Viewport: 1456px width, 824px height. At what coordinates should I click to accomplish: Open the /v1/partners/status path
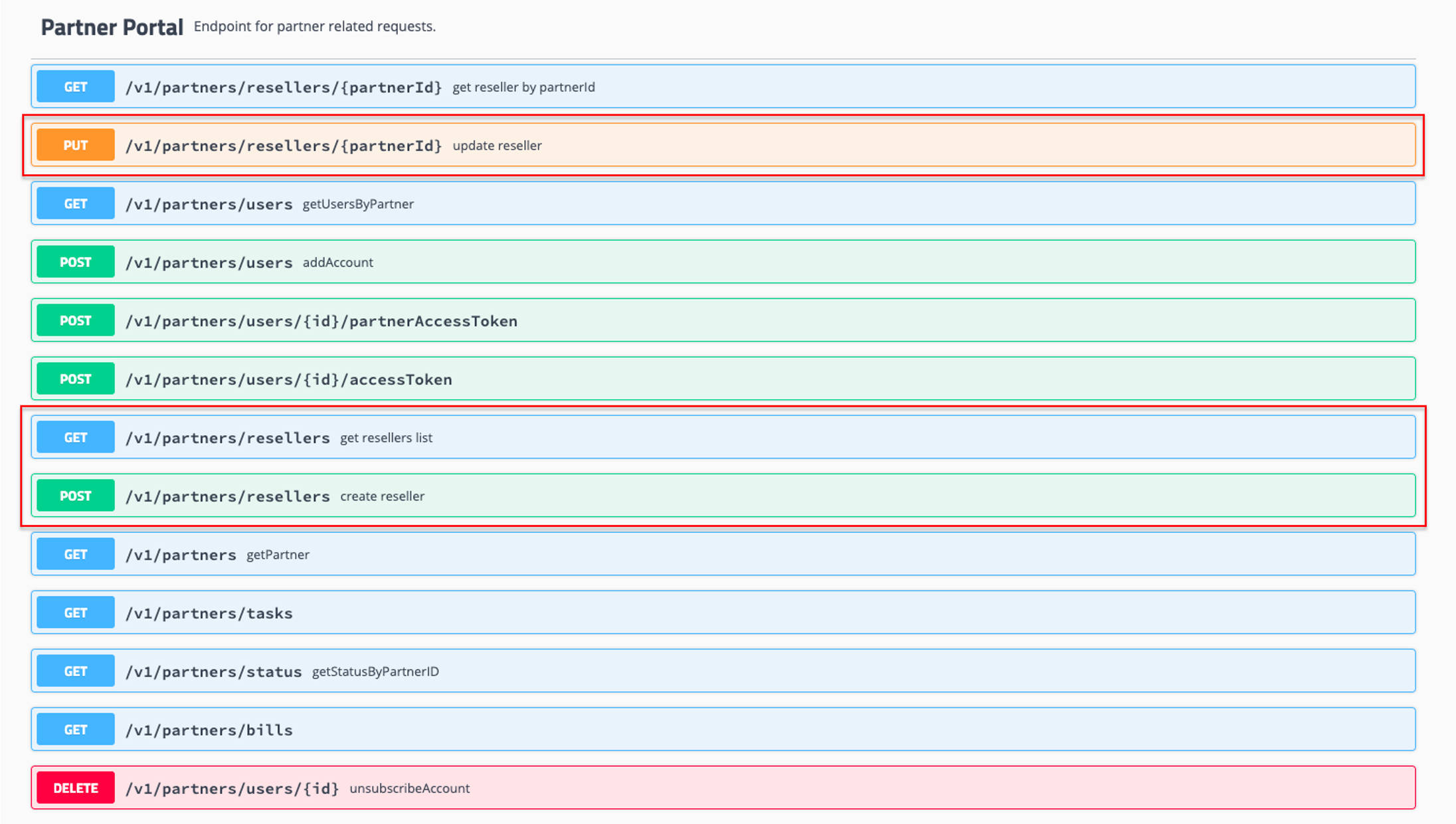coord(214,672)
